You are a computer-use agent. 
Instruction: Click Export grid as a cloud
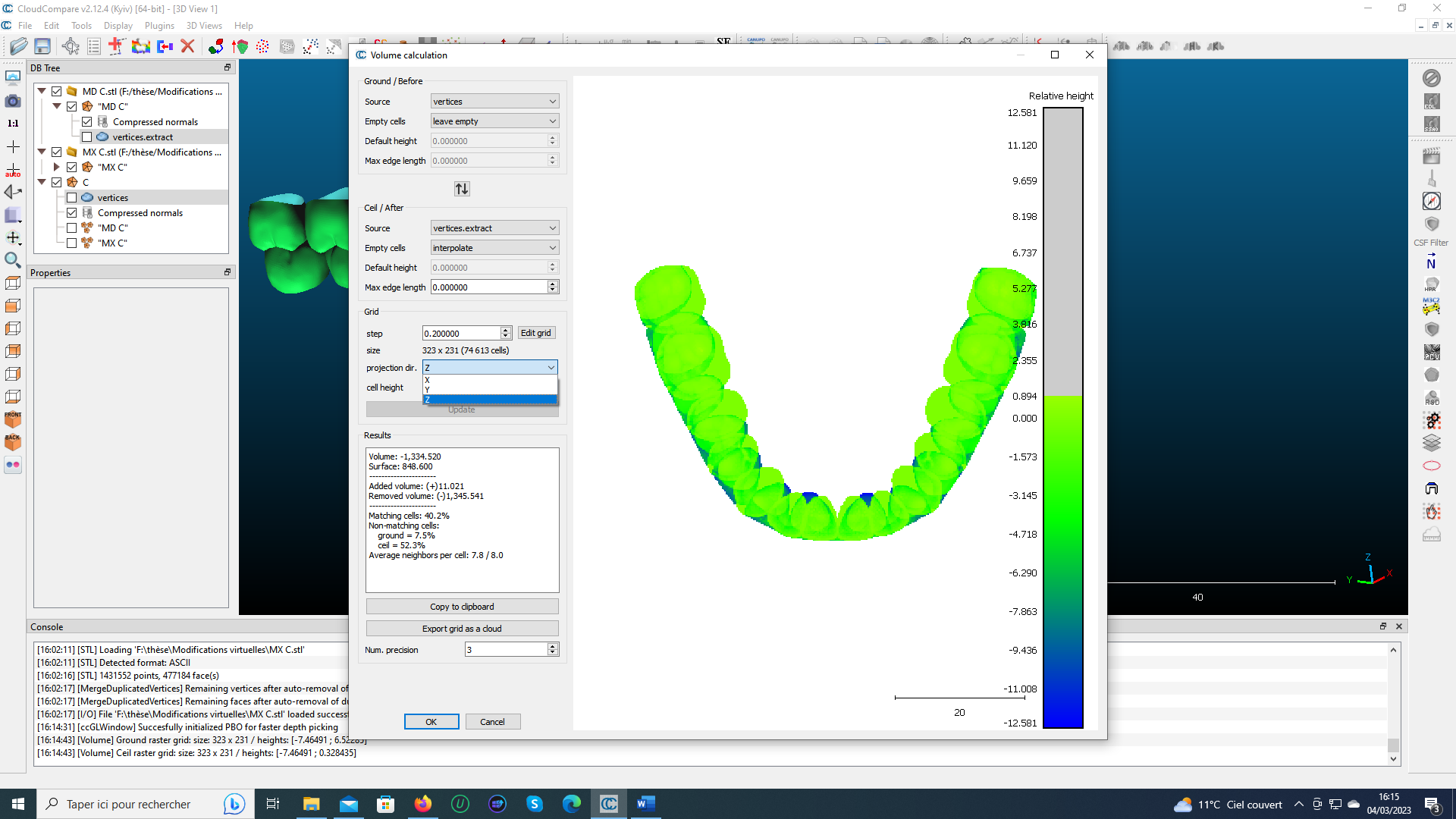point(462,629)
